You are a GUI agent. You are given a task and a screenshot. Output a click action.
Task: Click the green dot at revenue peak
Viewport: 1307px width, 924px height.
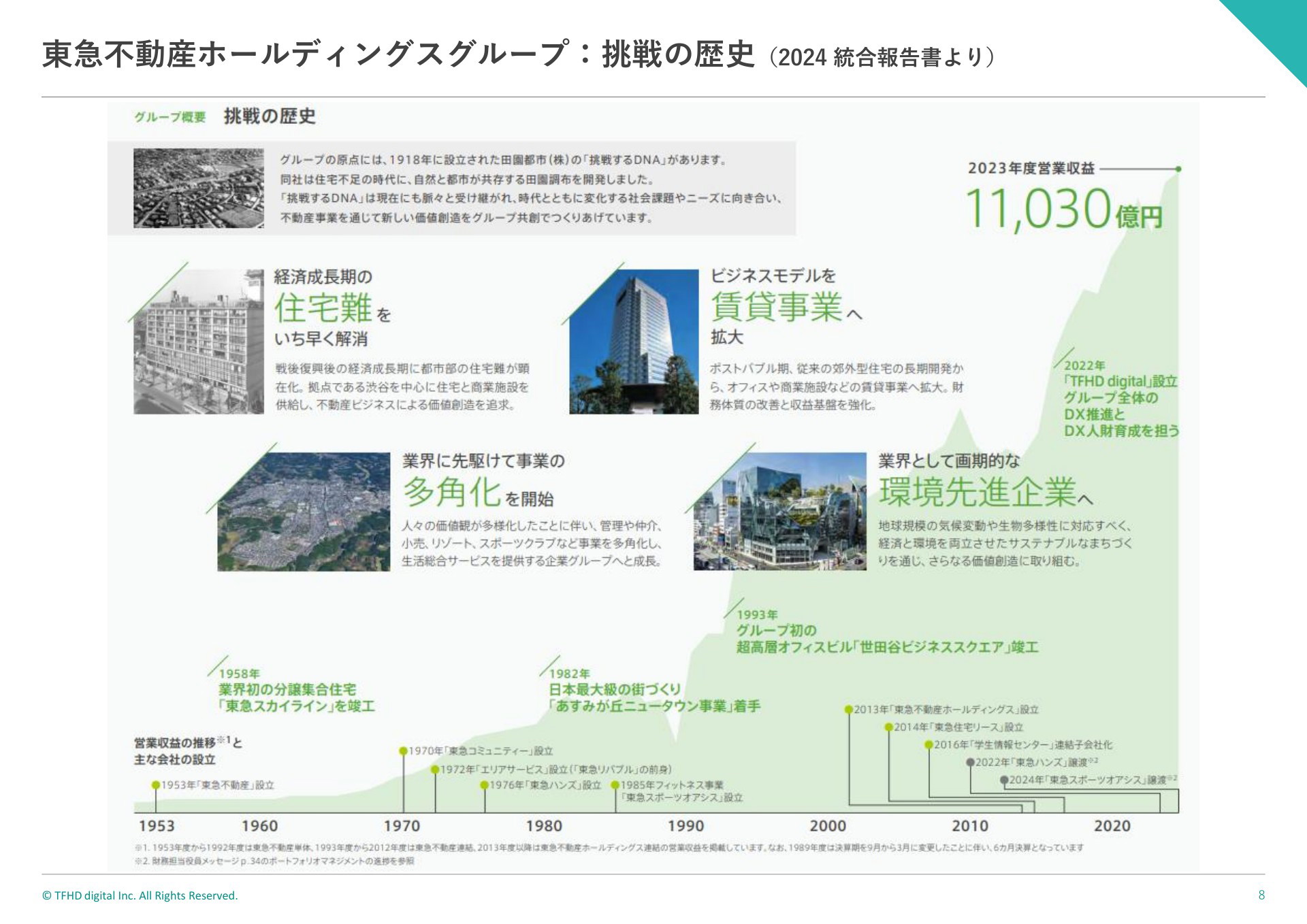(x=1178, y=169)
